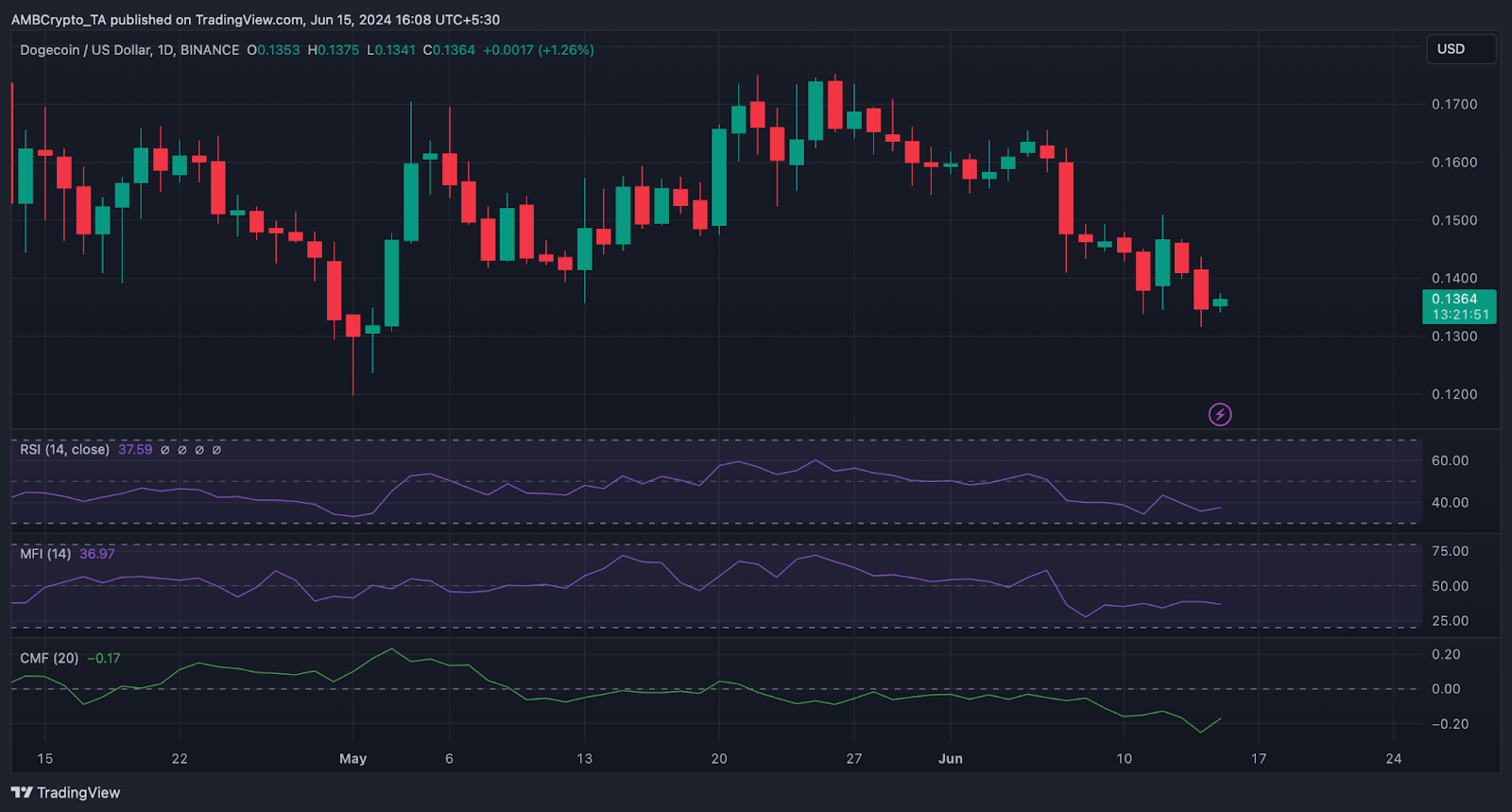Click the 0.1300 price axis label
The image size is (1512, 812).
click(1454, 337)
